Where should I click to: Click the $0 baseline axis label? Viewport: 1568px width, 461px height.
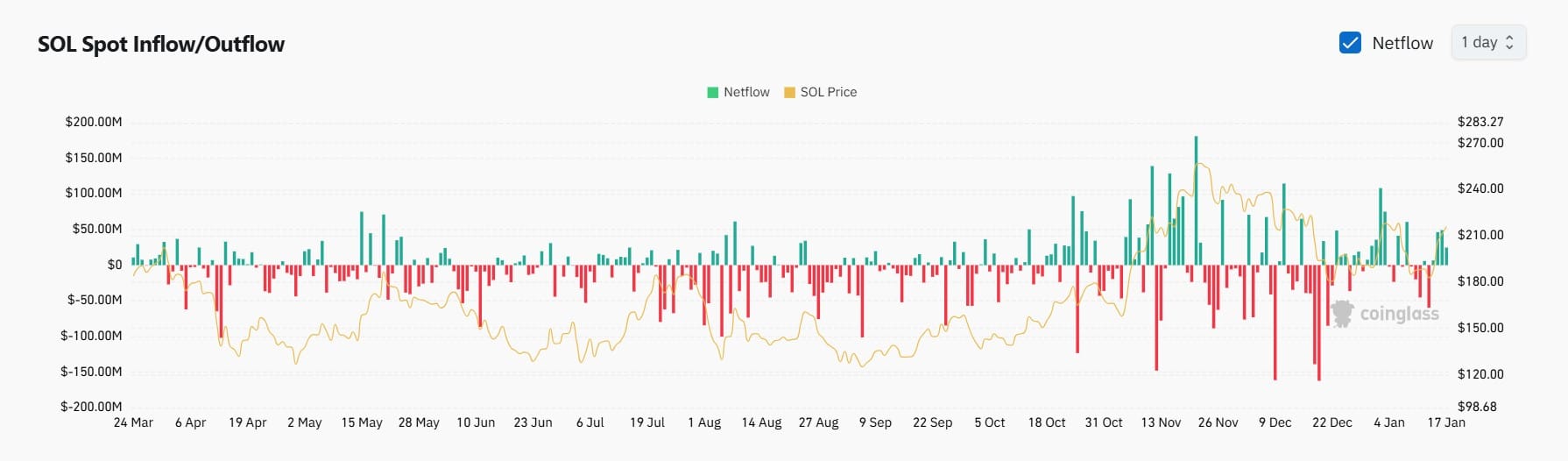(x=115, y=265)
